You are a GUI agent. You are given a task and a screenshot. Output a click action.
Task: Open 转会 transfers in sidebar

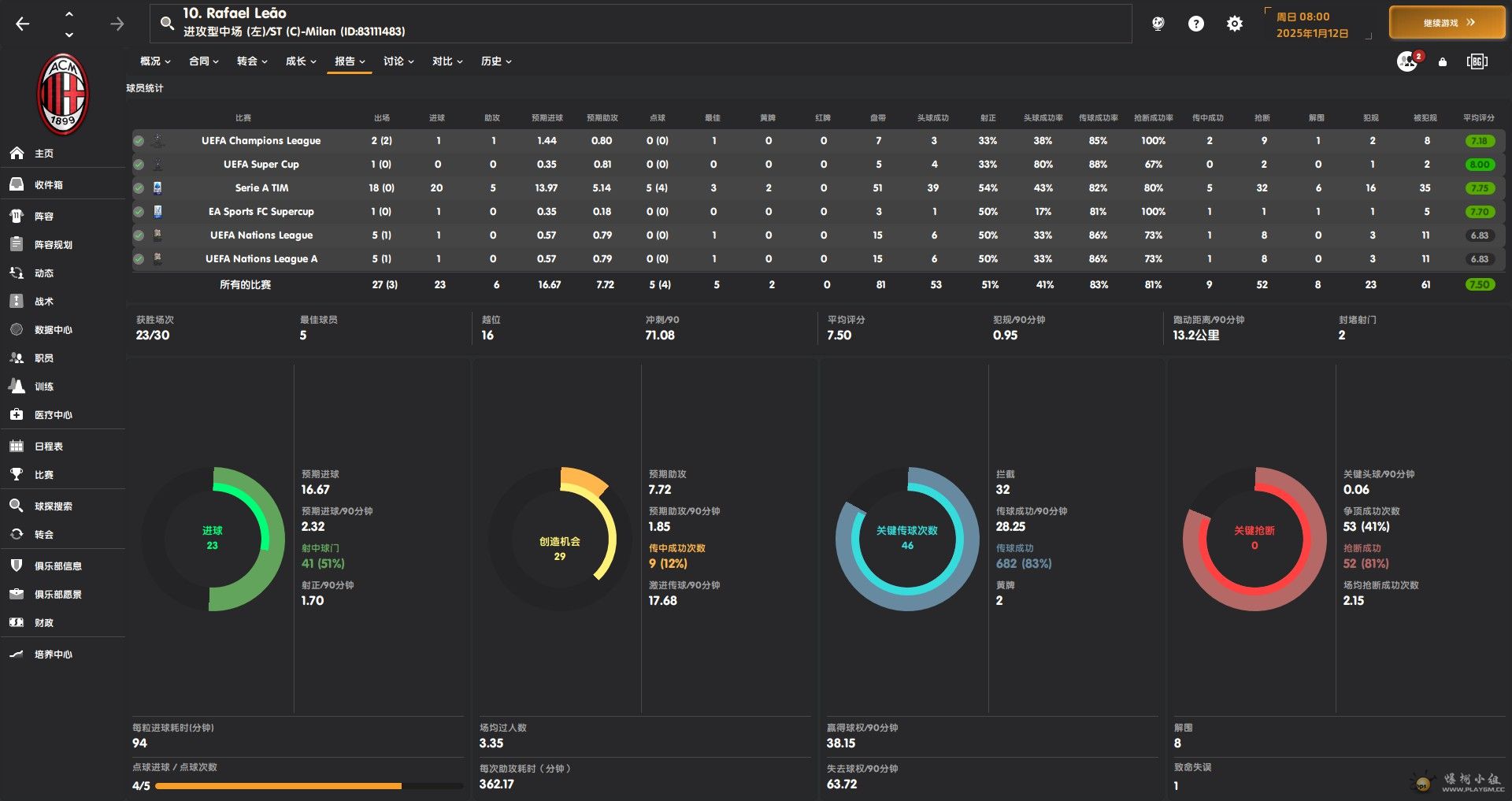coord(63,535)
